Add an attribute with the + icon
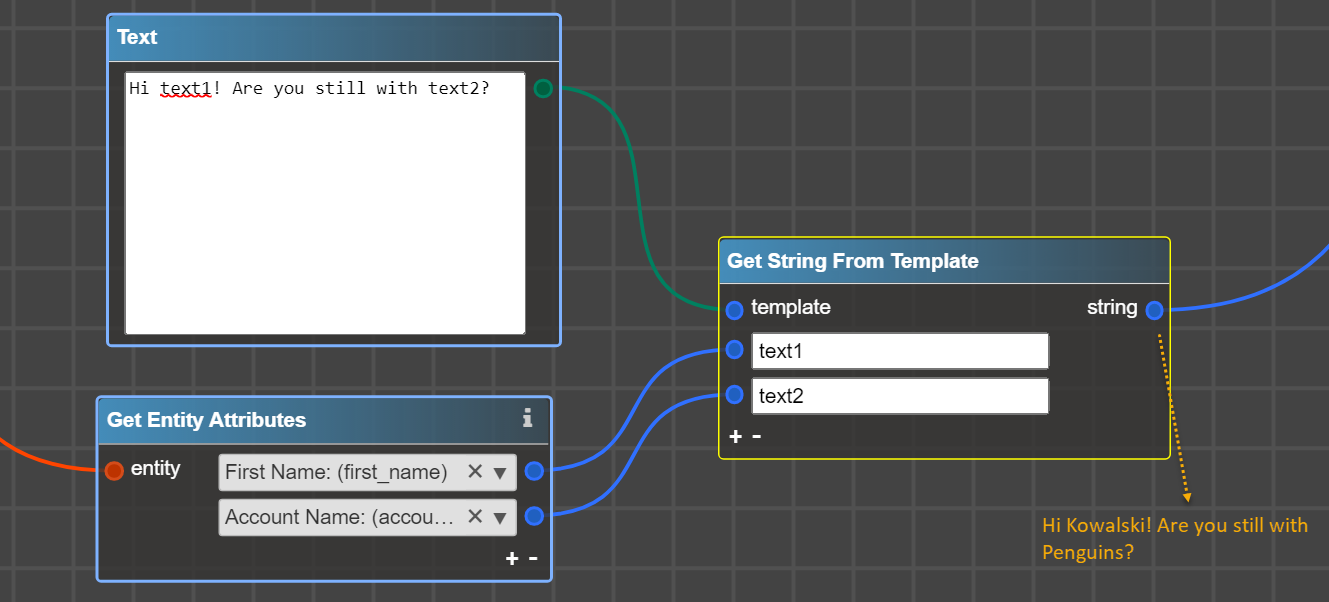 pyautogui.click(x=511, y=558)
